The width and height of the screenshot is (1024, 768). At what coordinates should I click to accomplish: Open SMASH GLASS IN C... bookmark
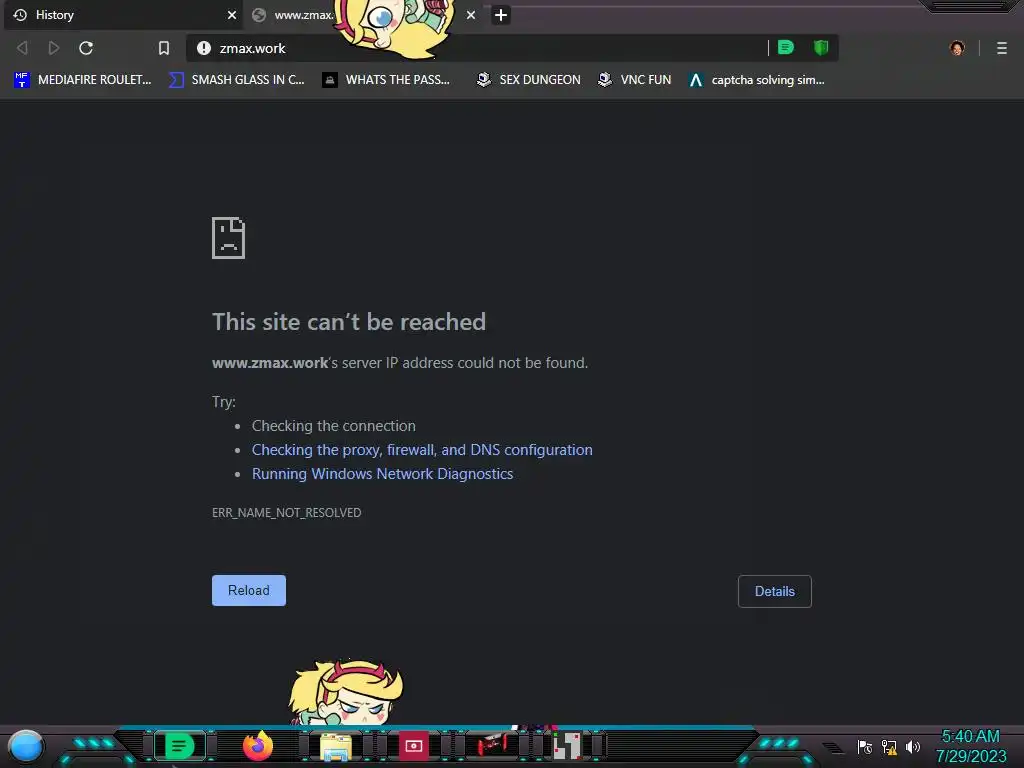(x=236, y=80)
